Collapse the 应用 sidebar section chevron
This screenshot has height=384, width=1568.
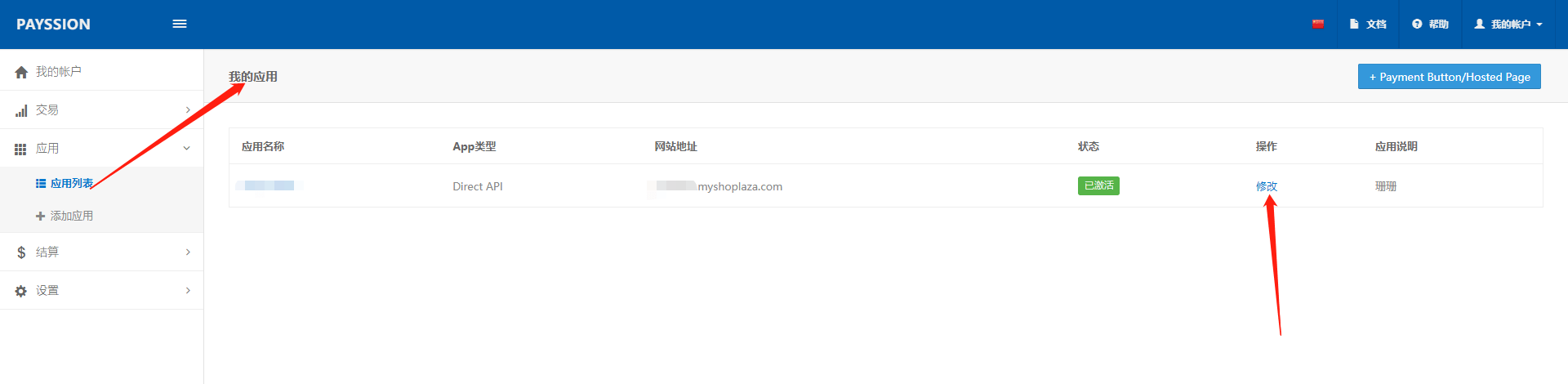[187, 149]
